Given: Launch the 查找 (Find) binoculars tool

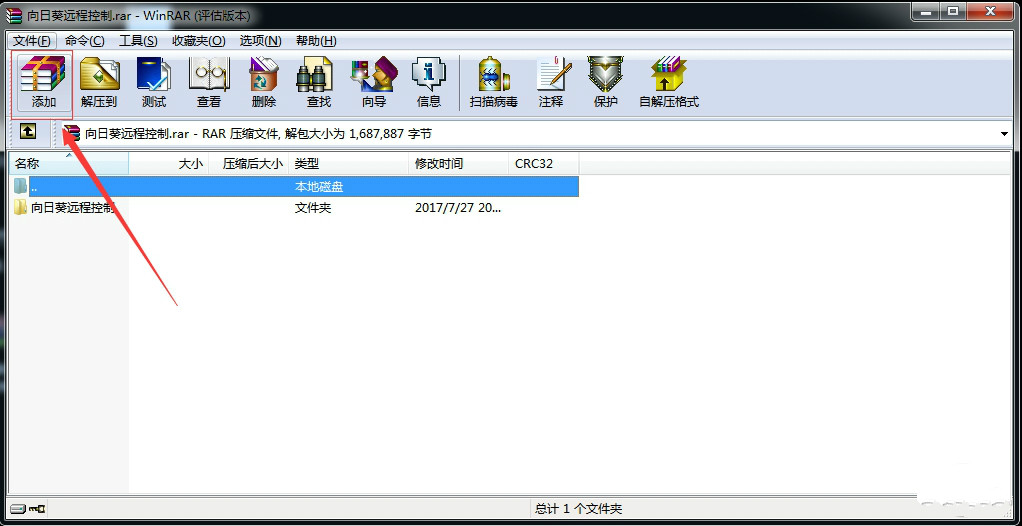Looking at the screenshot, I should [319, 83].
